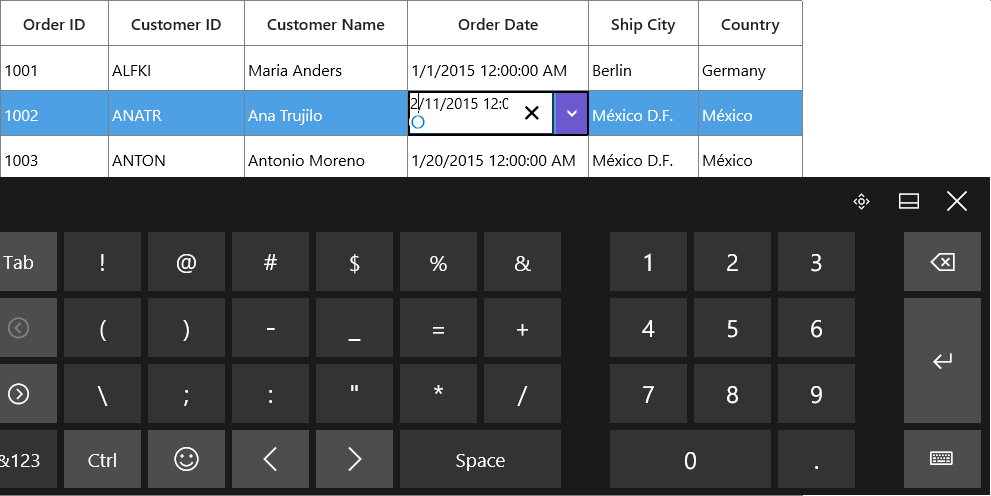
Task: Tap the right arrow cursor key
Action: [355, 459]
